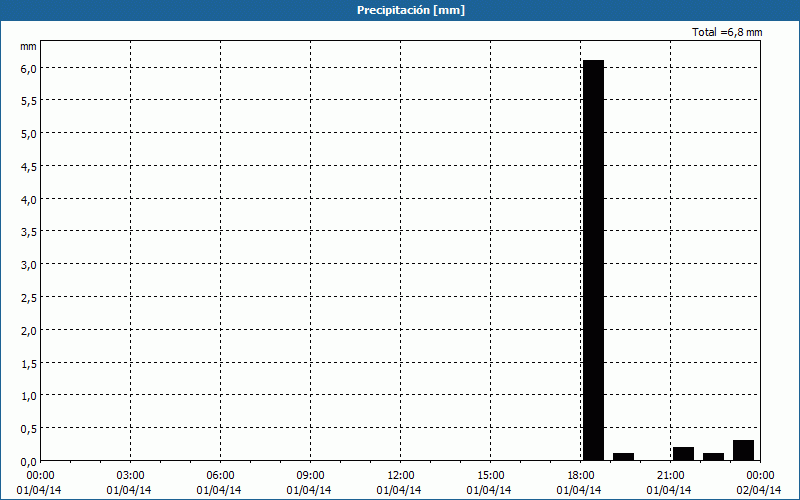Click the 15:00 time label

(490, 476)
